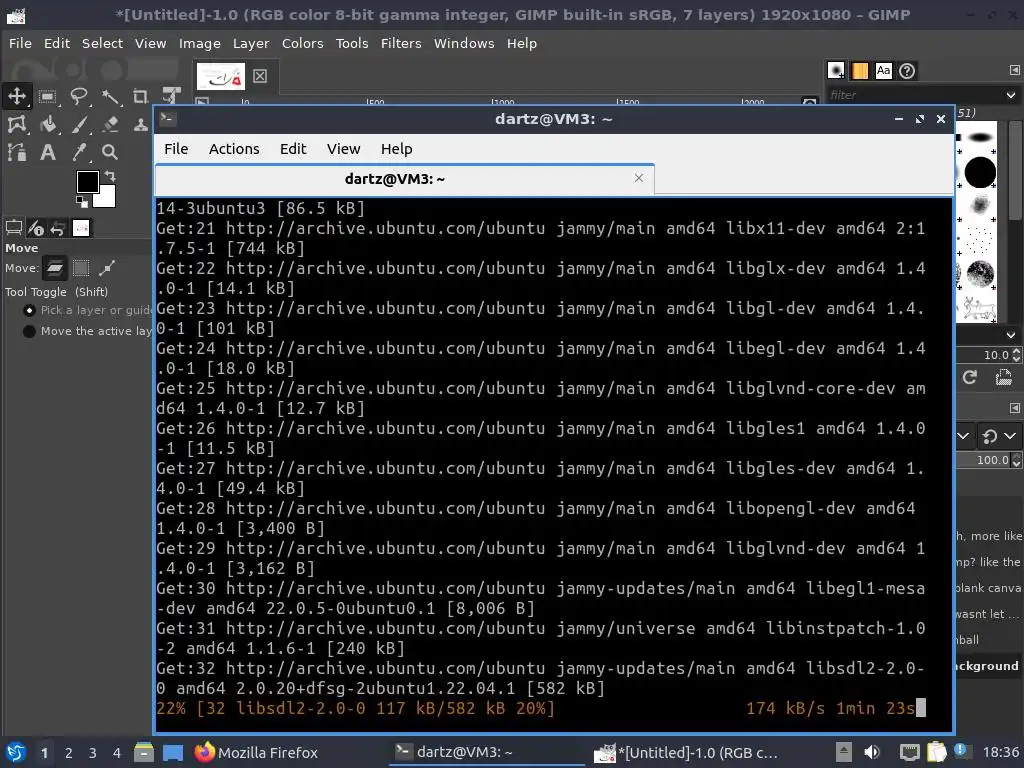This screenshot has height=768, width=1024.
Task: Select the Fuzzy Select magic wand tool
Action: tap(110, 97)
